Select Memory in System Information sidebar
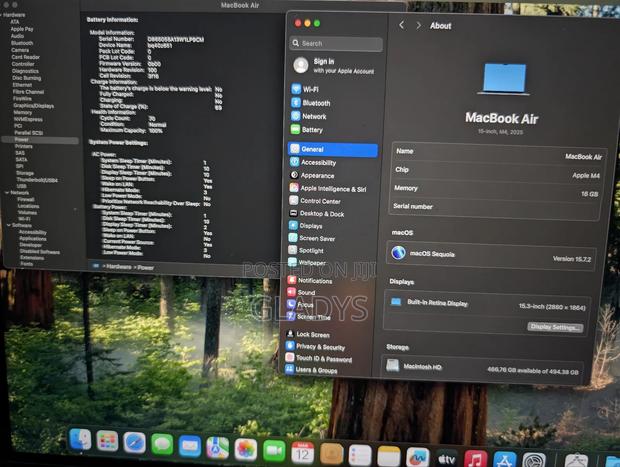620x467 pixels. coord(23,112)
